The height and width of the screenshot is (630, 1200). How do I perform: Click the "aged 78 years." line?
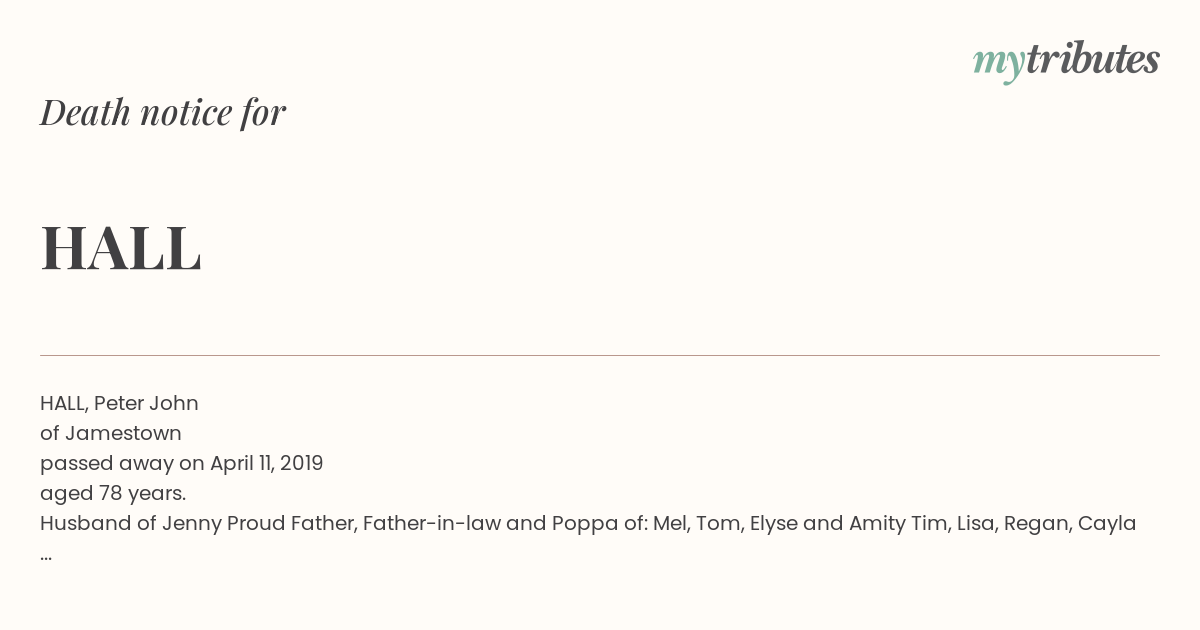pyautogui.click(x=113, y=494)
